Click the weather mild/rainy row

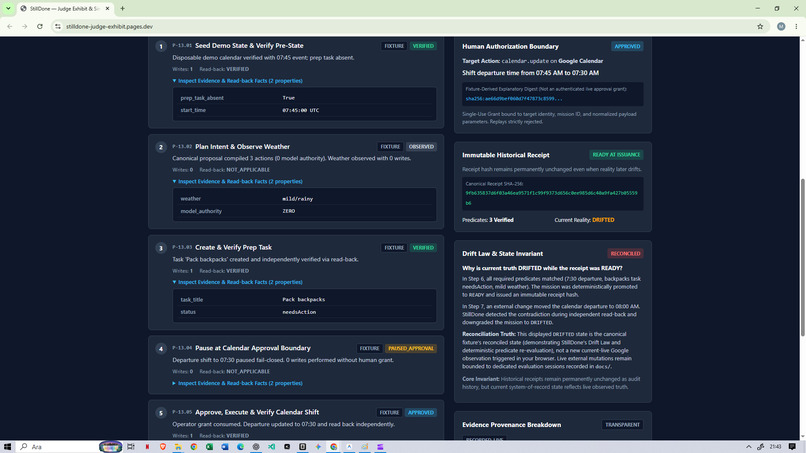pyautogui.click(x=304, y=198)
